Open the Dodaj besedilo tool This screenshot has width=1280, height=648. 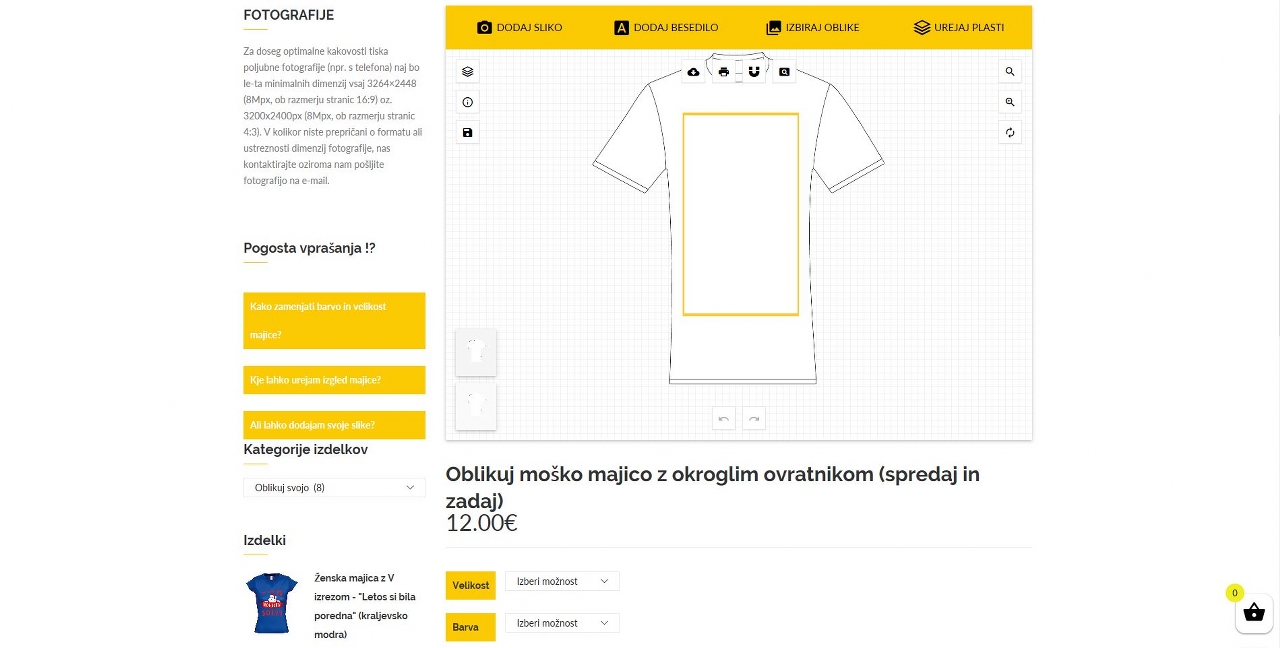point(665,27)
